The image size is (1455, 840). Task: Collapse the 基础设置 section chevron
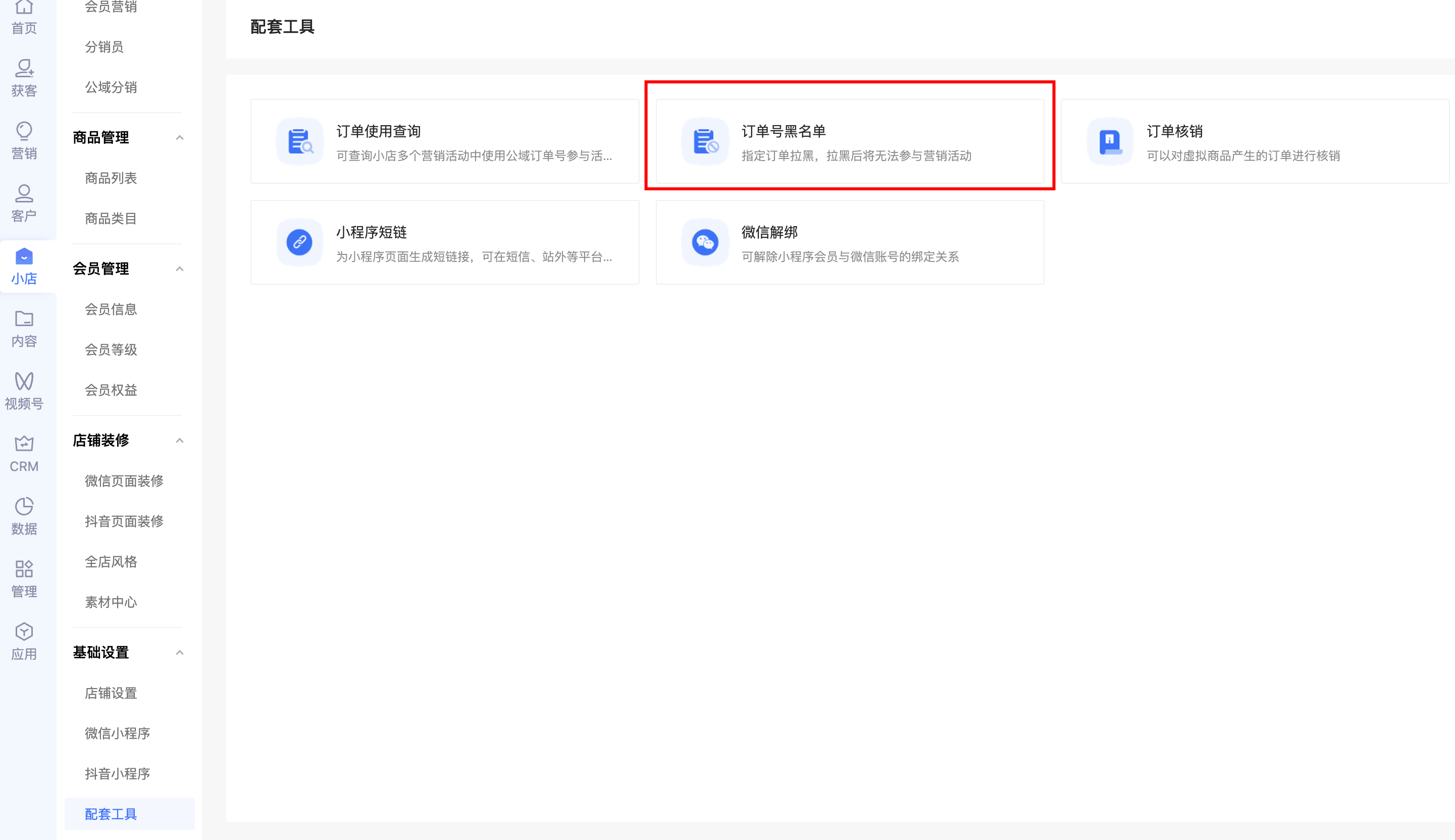click(179, 653)
